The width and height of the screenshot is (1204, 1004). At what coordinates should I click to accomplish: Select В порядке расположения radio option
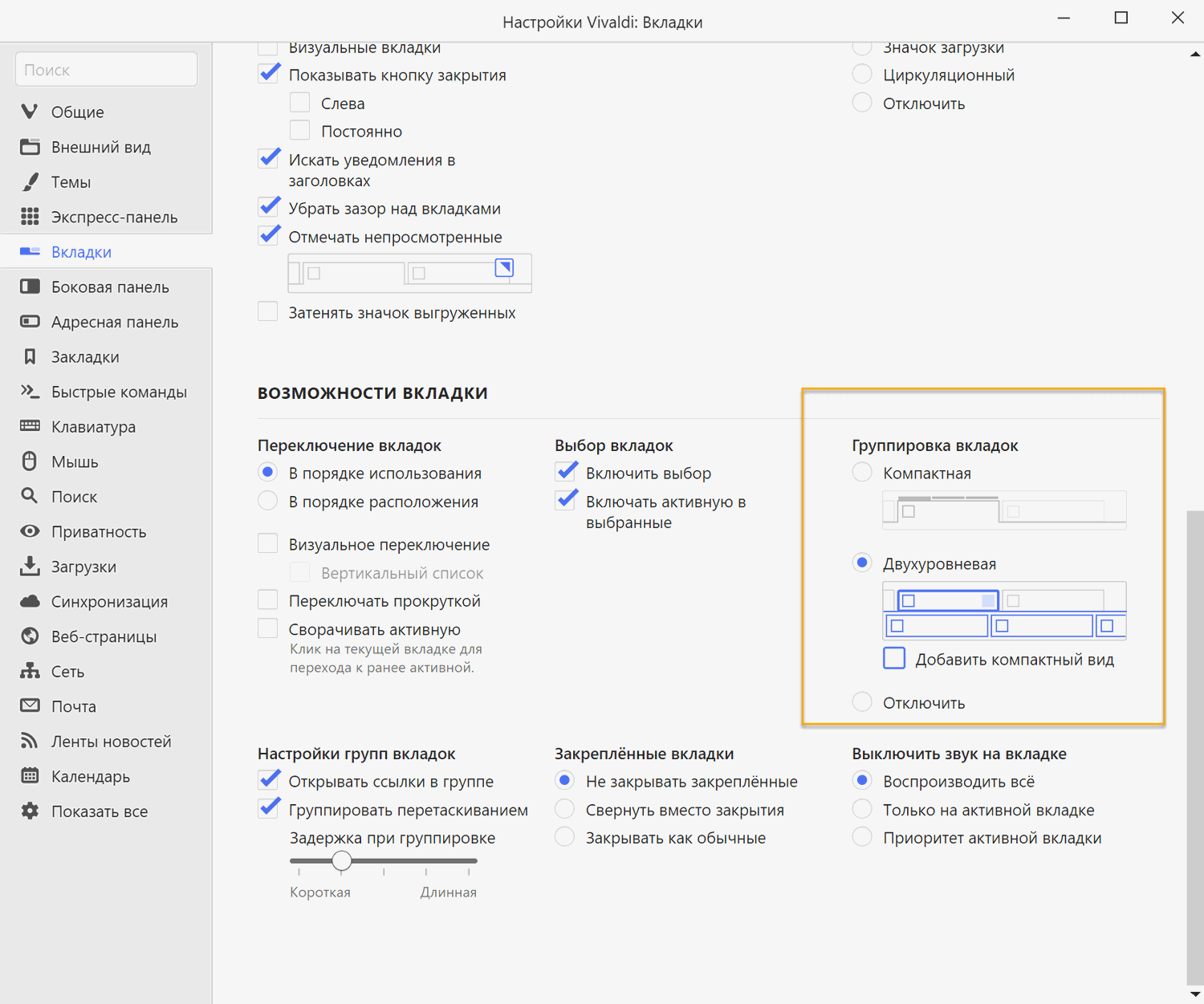tap(268, 502)
